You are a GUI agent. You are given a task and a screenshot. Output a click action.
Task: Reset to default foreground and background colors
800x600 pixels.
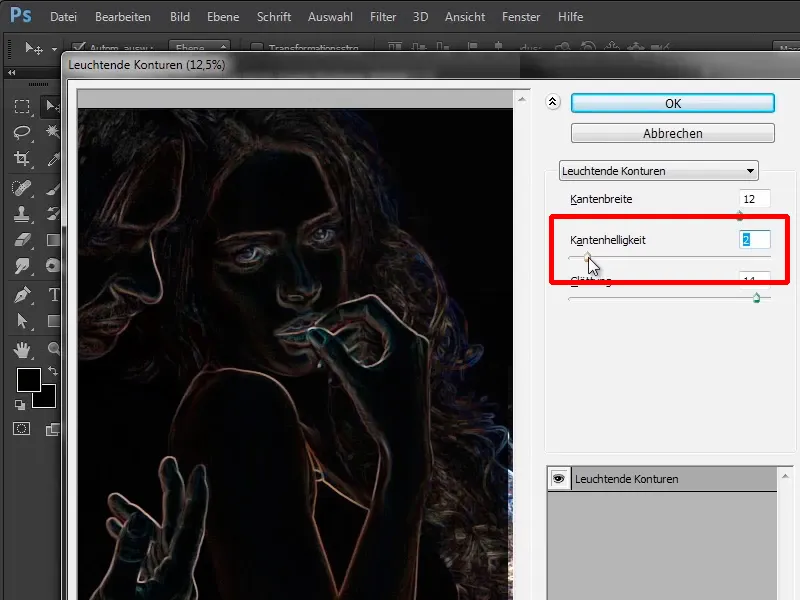coord(20,405)
